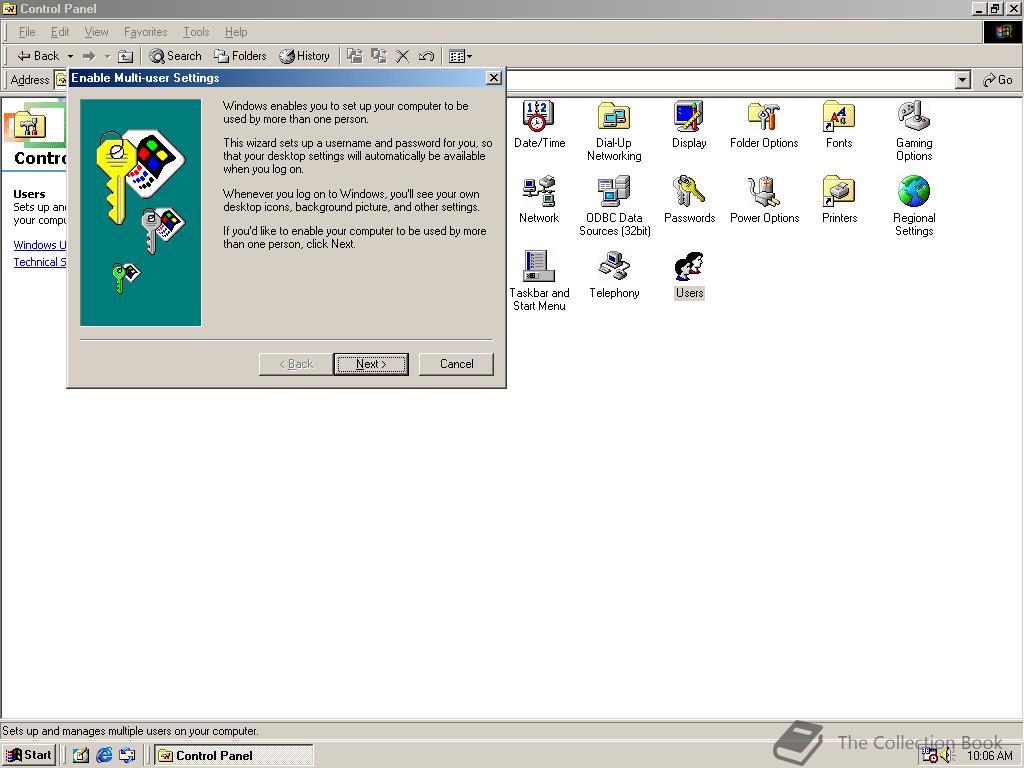1024x768 pixels.
Task: Launch Internet Explorer from Quick Launch
Action: click(104, 756)
